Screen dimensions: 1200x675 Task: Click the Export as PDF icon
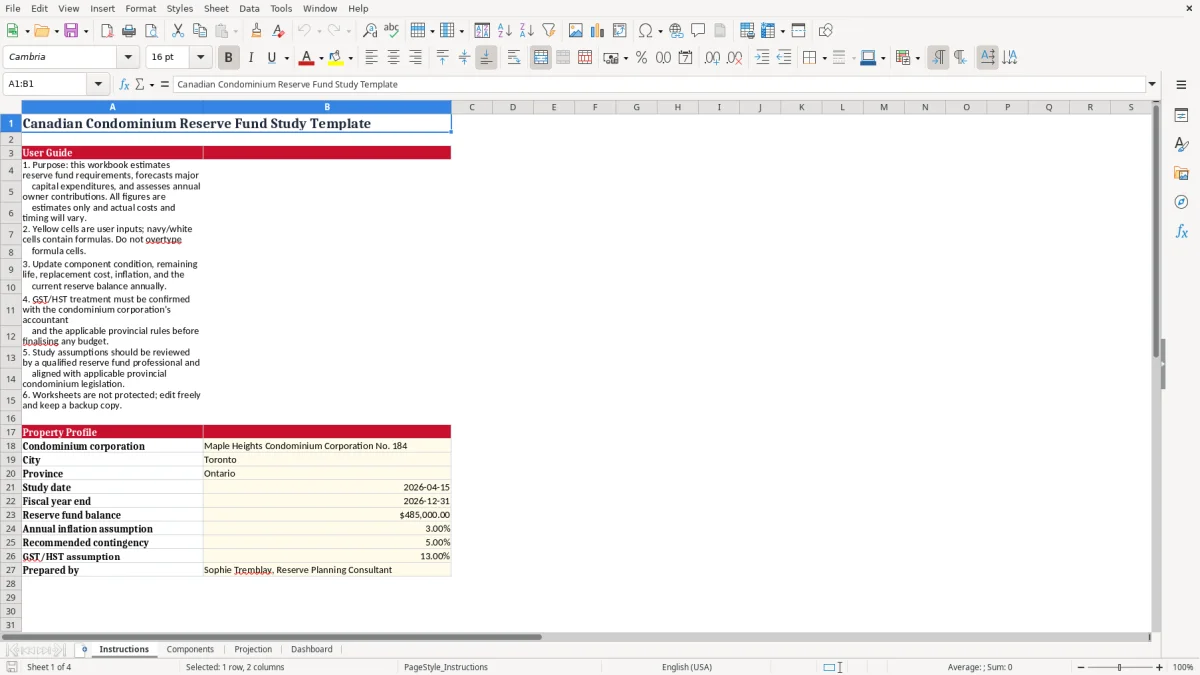pyautogui.click(x=106, y=31)
